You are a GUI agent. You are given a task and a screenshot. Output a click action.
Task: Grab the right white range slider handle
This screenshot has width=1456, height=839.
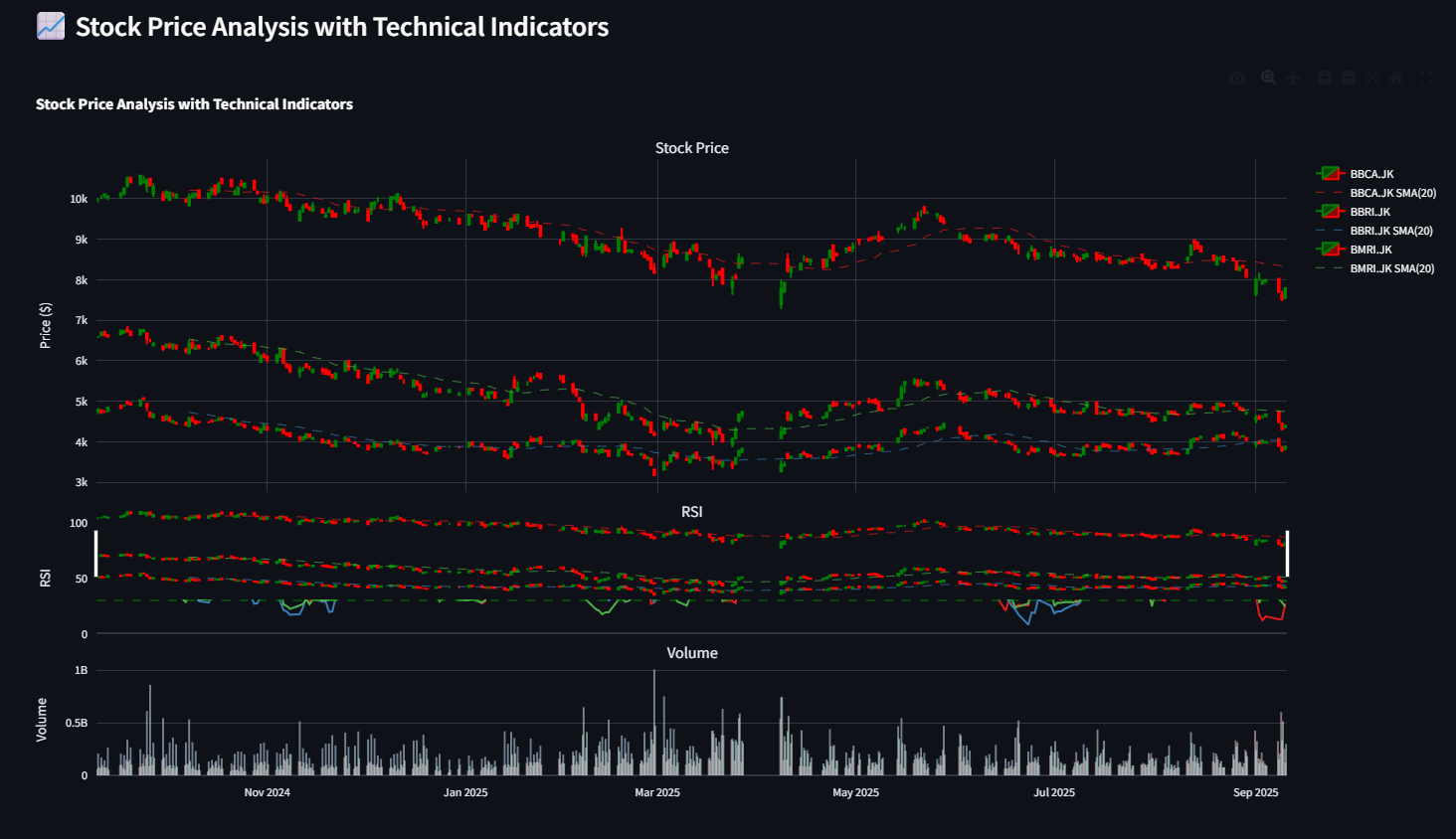point(1287,554)
